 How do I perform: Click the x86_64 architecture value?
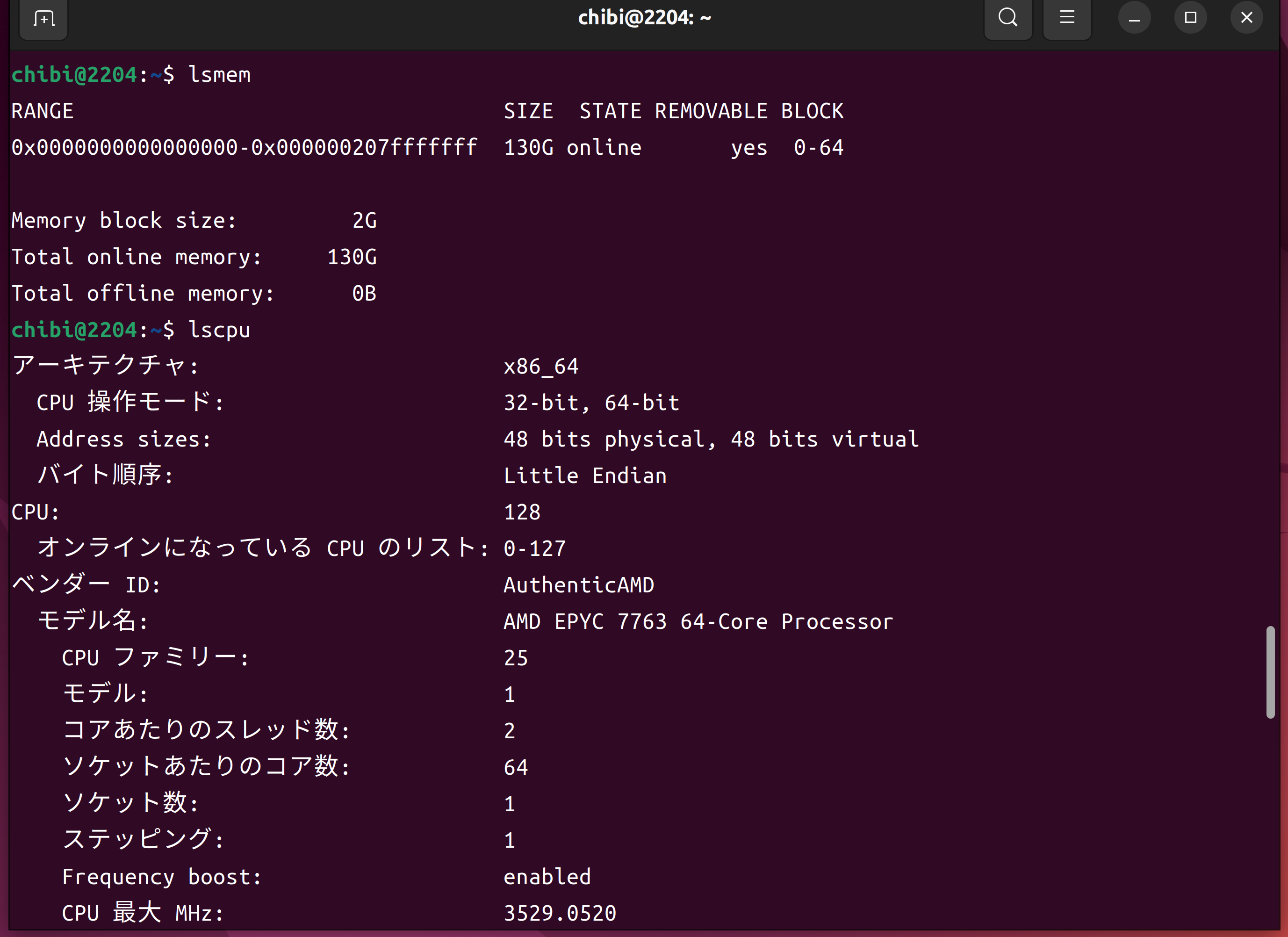click(540, 366)
